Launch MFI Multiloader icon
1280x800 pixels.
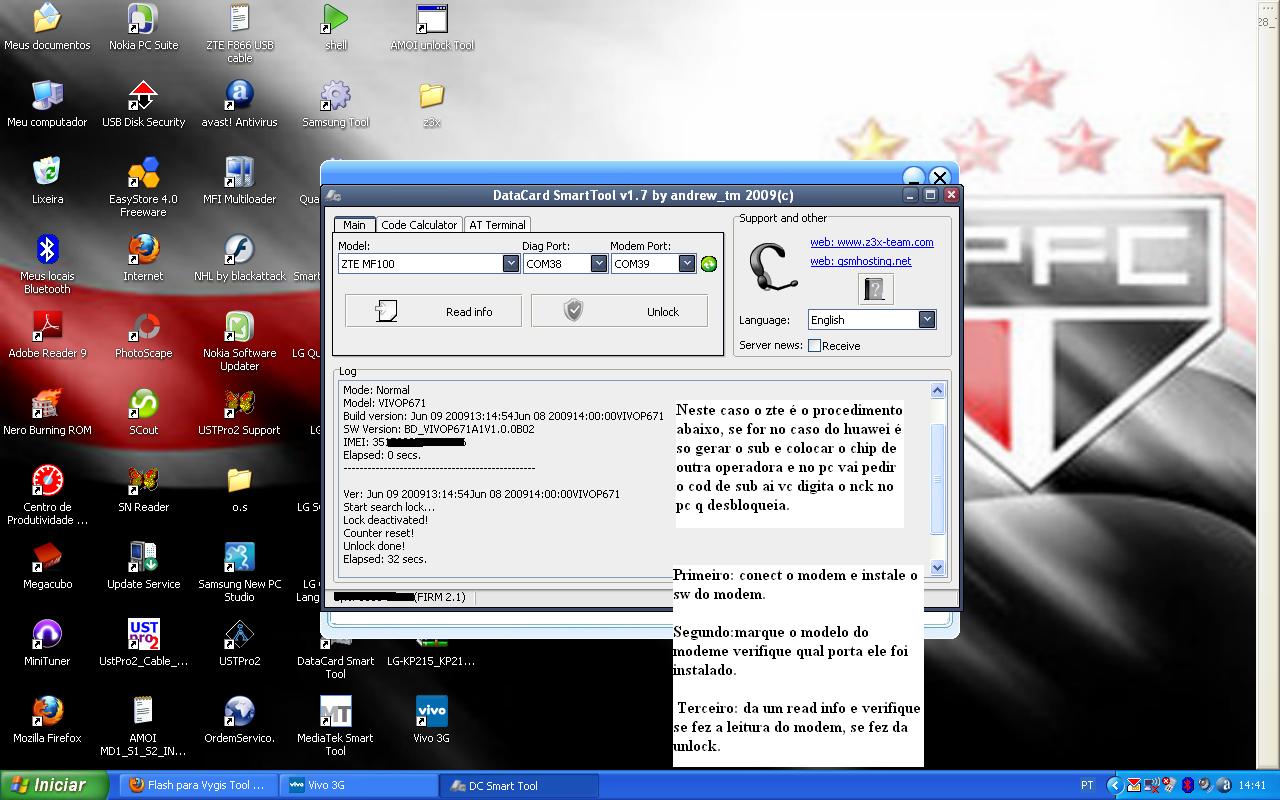(x=239, y=181)
